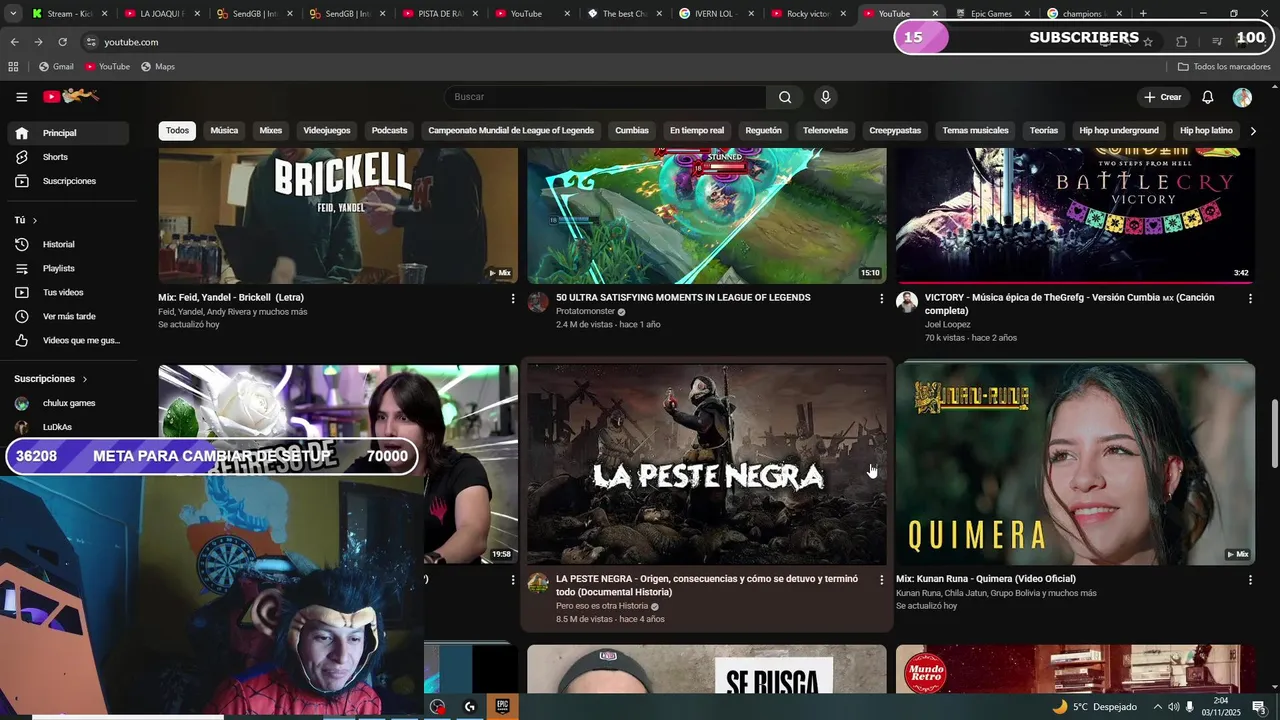The image size is (1280, 720).
Task: Open the Maps bookmark
Action: [158, 66]
